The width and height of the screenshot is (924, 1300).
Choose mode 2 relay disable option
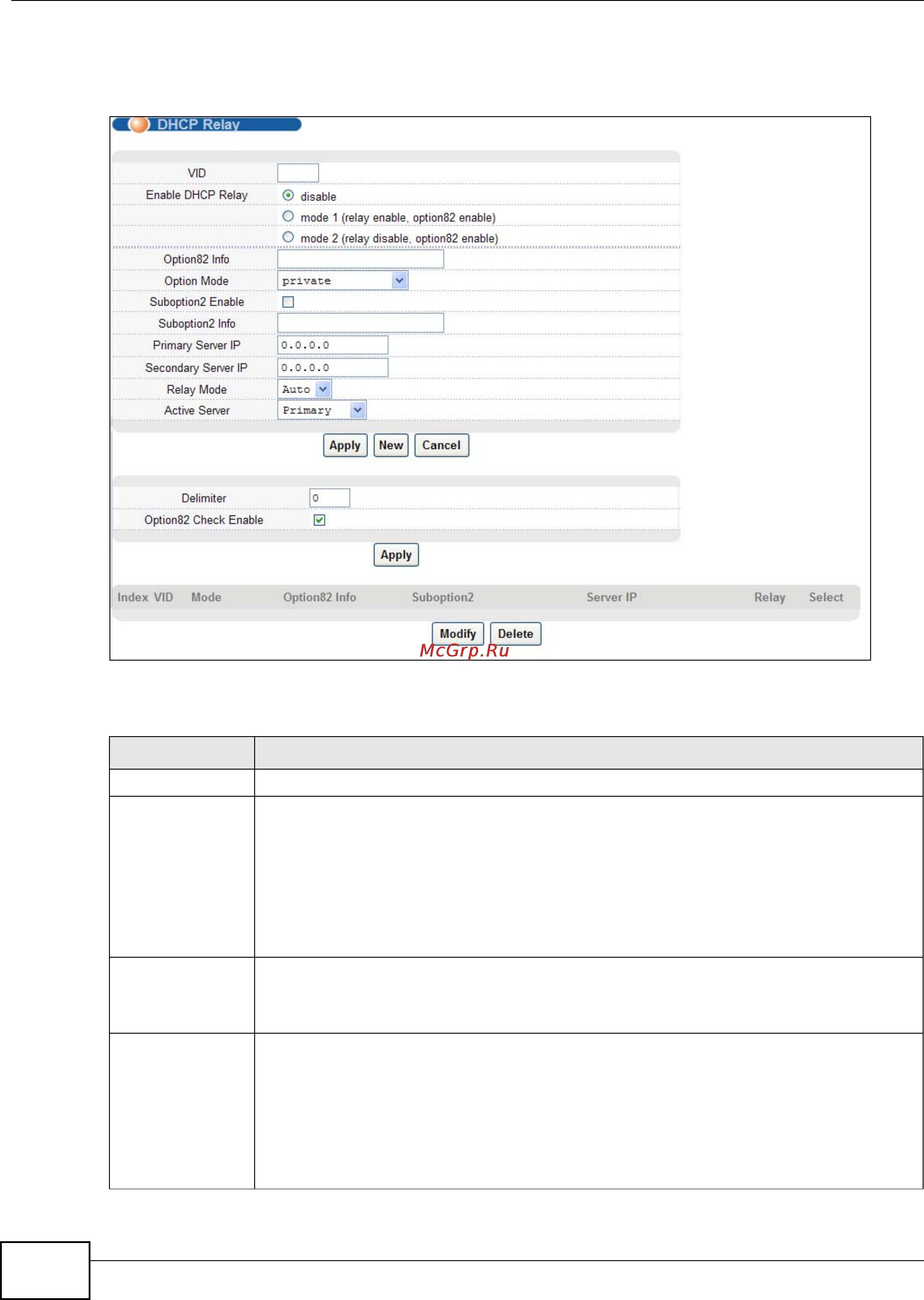288,237
